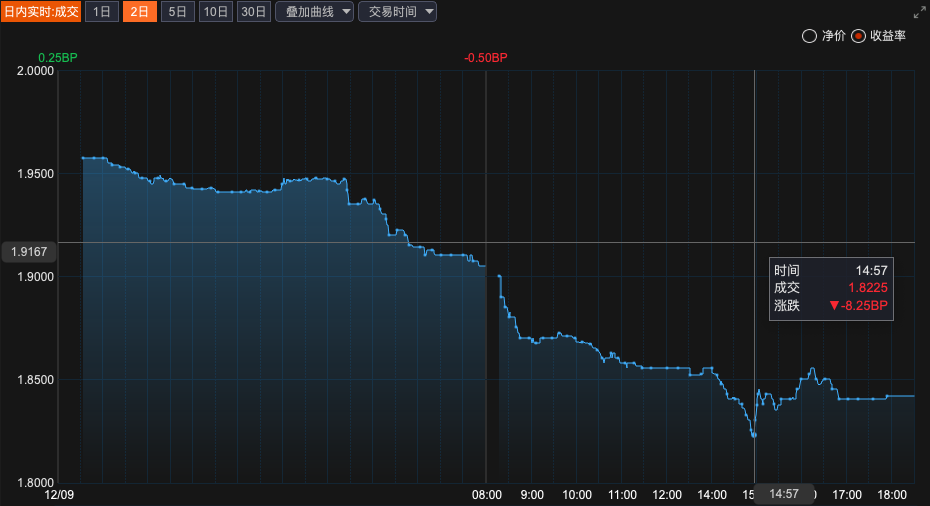
Task: Open the 交易时间 dropdown
Action: point(397,12)
